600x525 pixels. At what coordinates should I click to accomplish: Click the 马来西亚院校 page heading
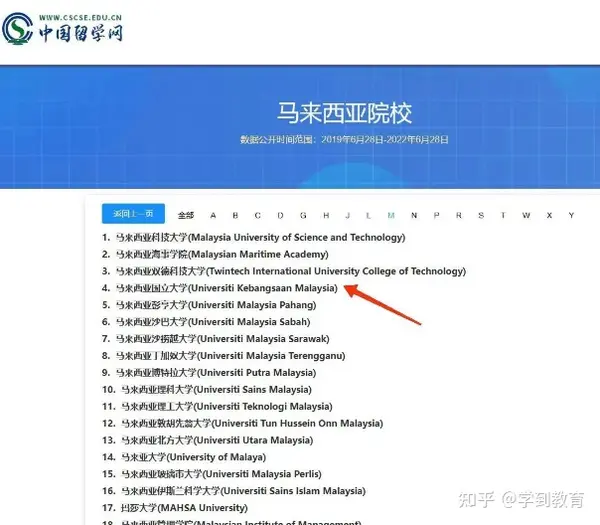point(344,113)
